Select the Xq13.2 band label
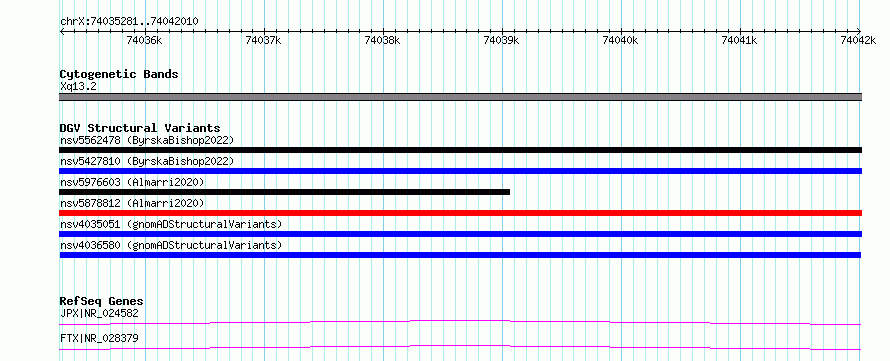 click(78, 87)
